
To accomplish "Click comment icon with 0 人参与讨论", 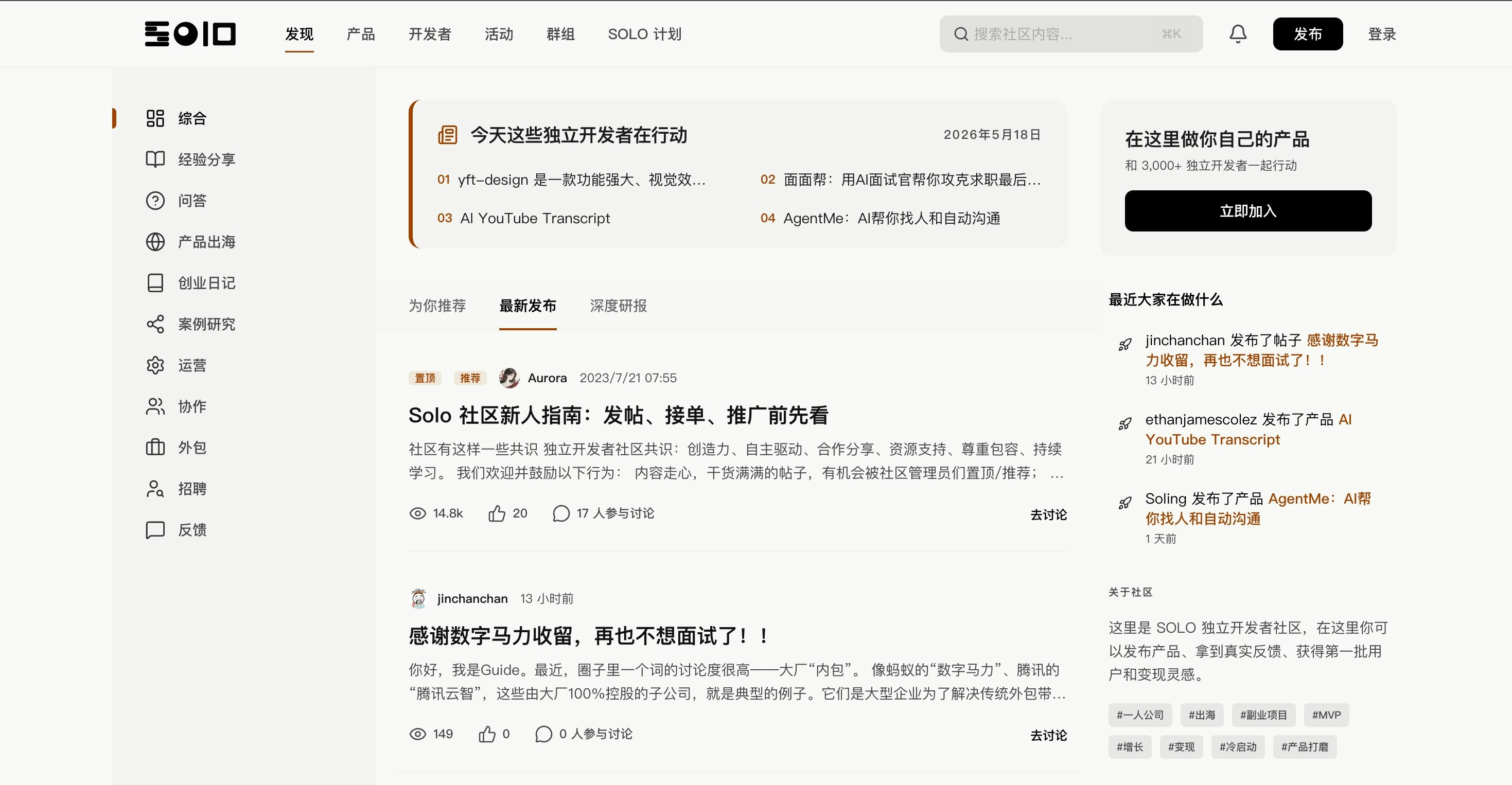I will 543,734.
